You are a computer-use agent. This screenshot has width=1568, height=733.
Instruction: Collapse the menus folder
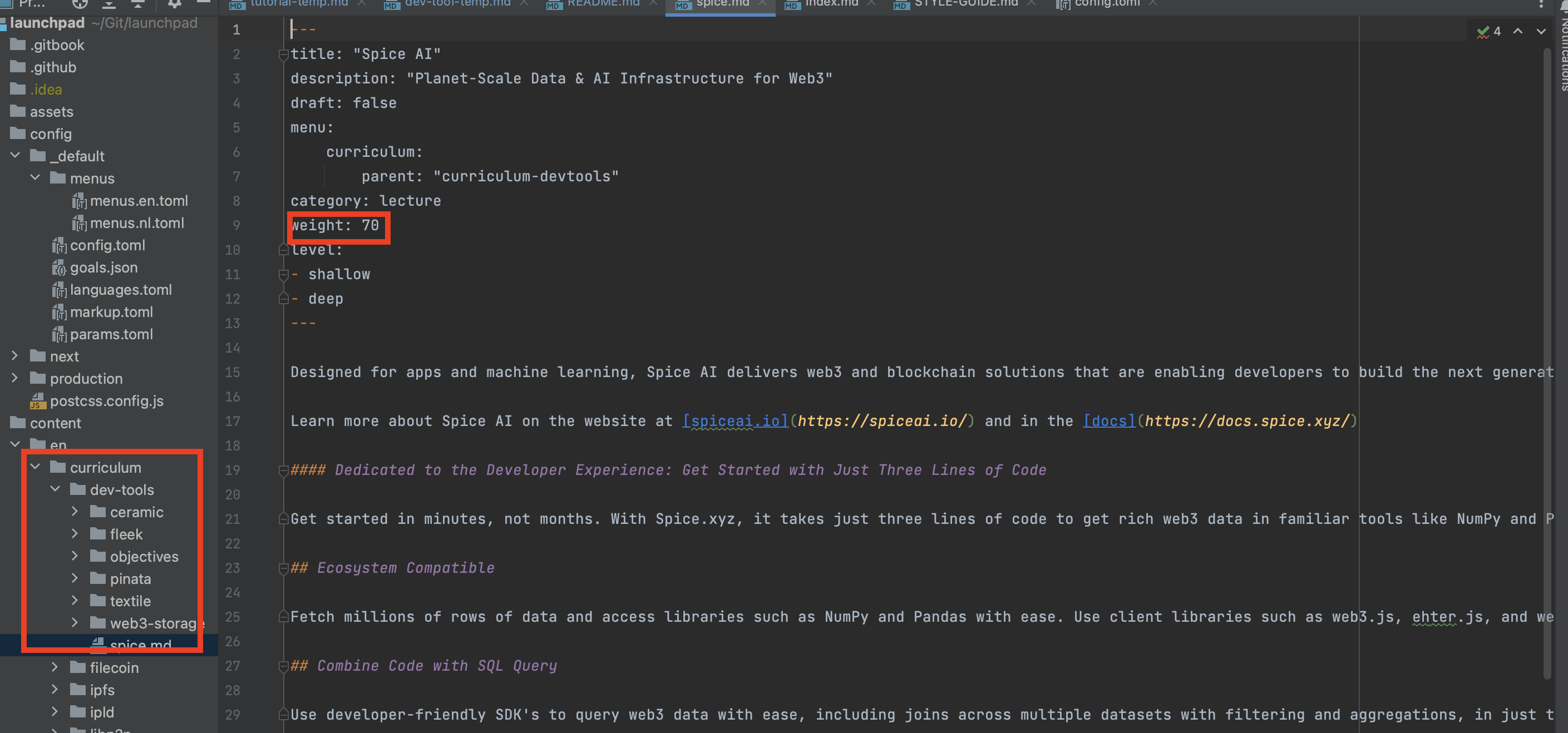35,177
